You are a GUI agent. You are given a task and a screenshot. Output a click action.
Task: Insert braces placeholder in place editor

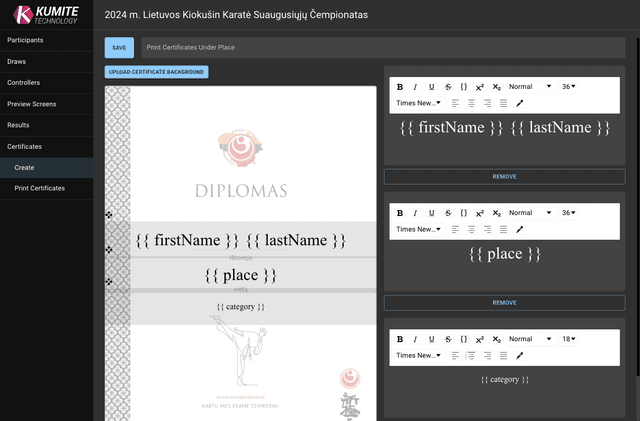click(464, 213)
